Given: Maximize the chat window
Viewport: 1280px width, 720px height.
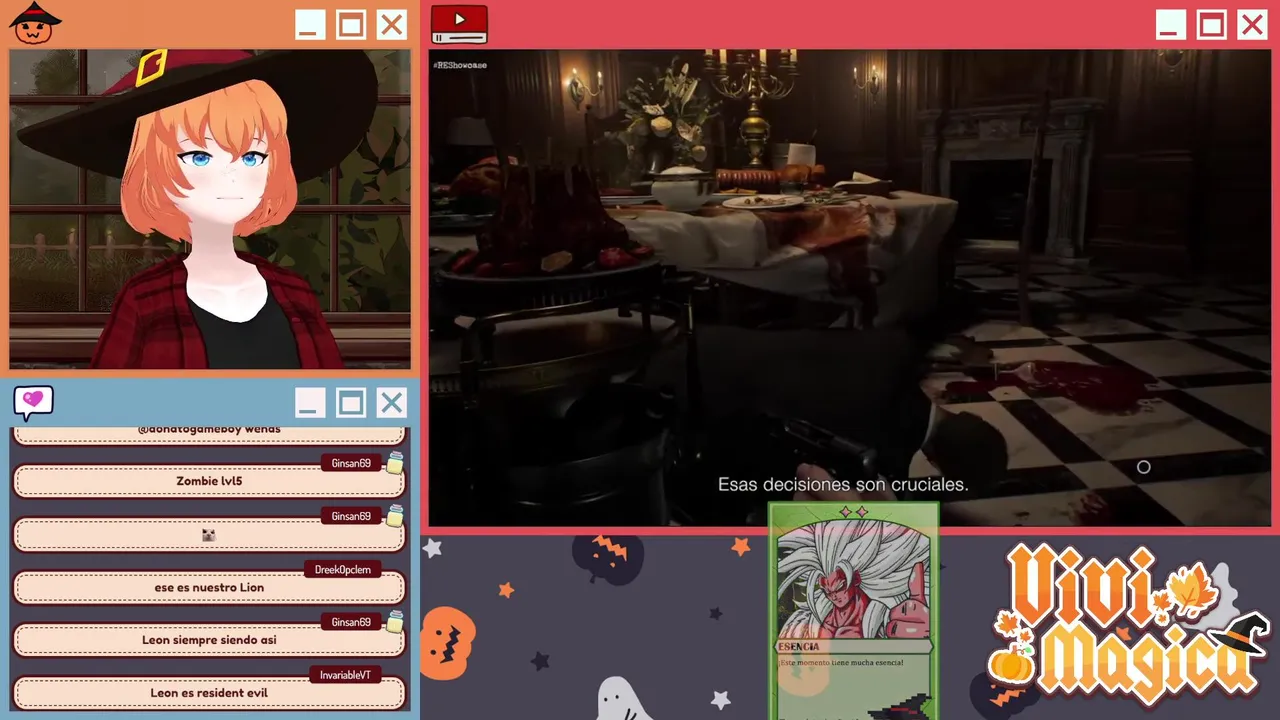Looking at the screenshot, I should pyautogui.click(x=350, y=403).
